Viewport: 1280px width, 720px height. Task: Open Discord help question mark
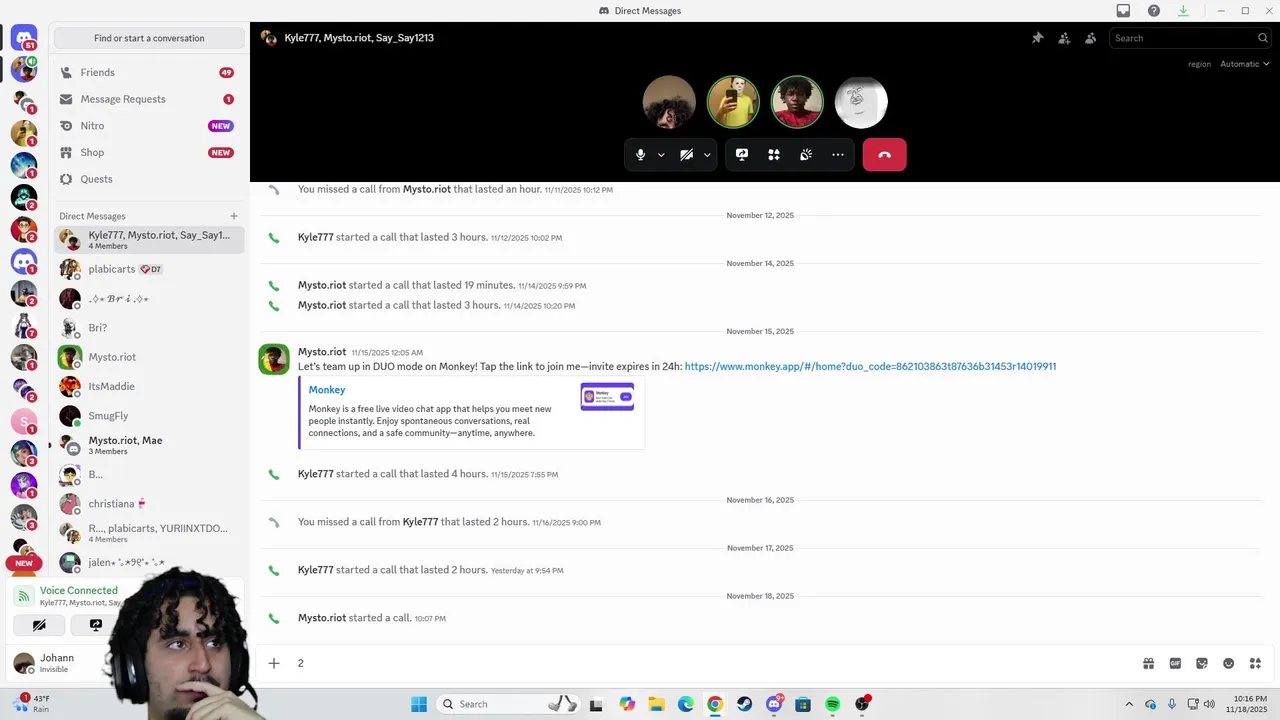[1154, 11]
